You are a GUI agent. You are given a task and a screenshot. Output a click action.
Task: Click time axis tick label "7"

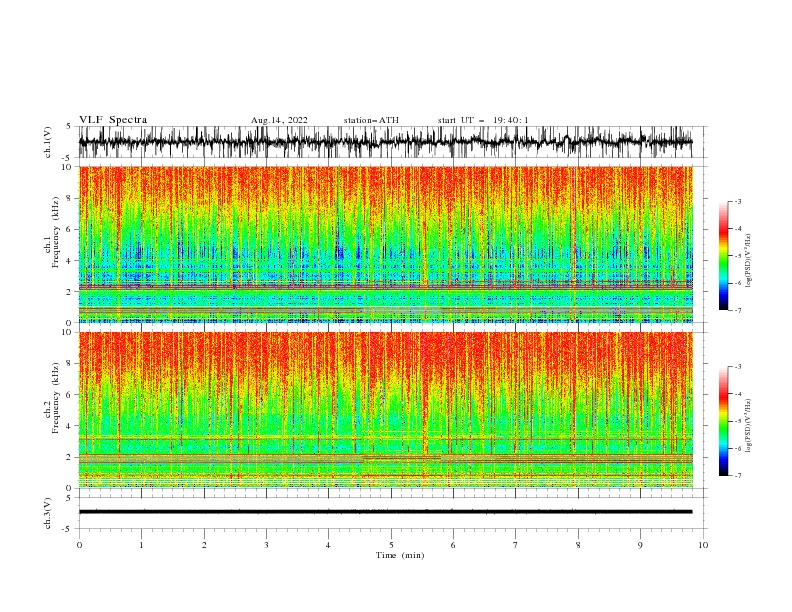(516, 545)
